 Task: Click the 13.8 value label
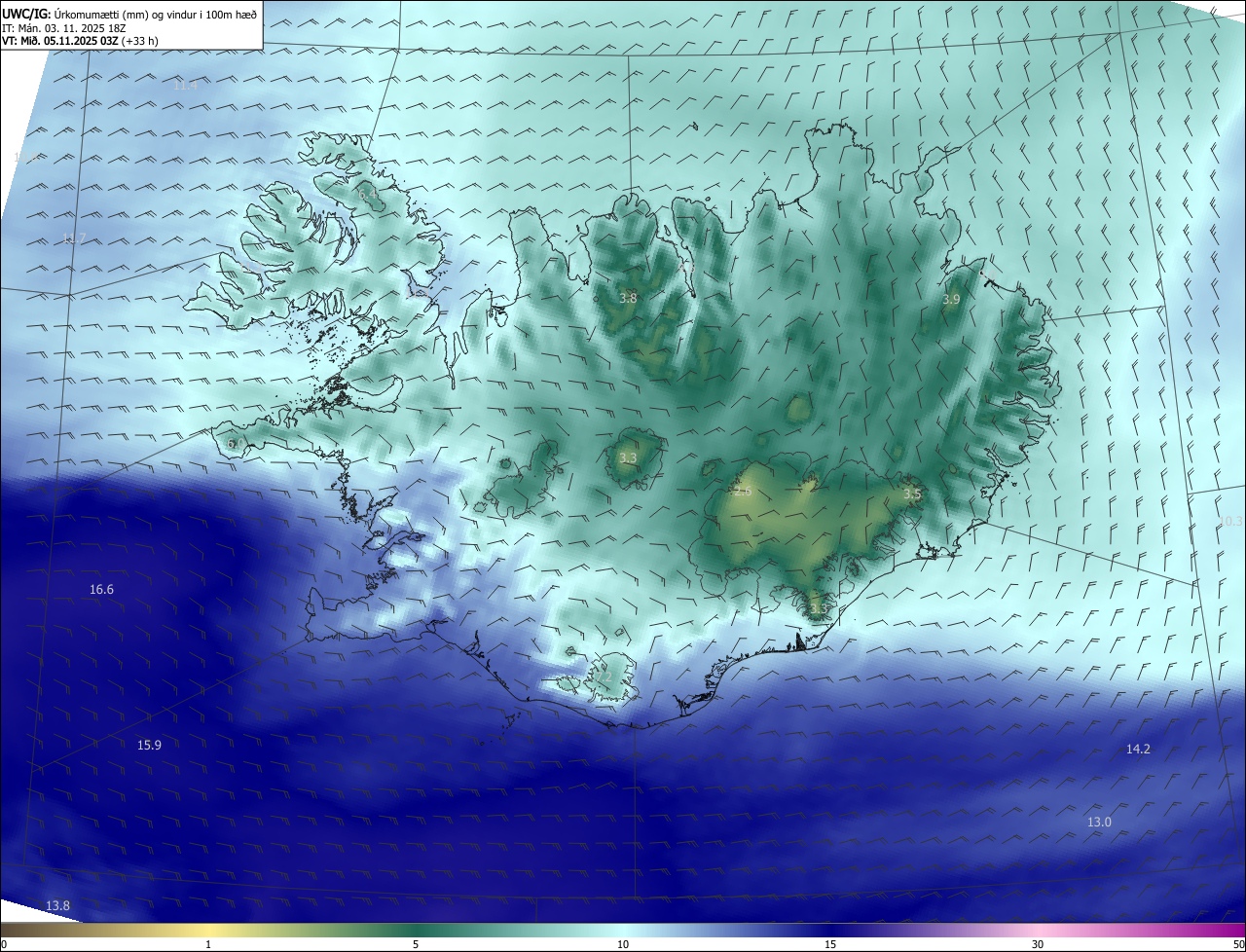tap(57, 906)
